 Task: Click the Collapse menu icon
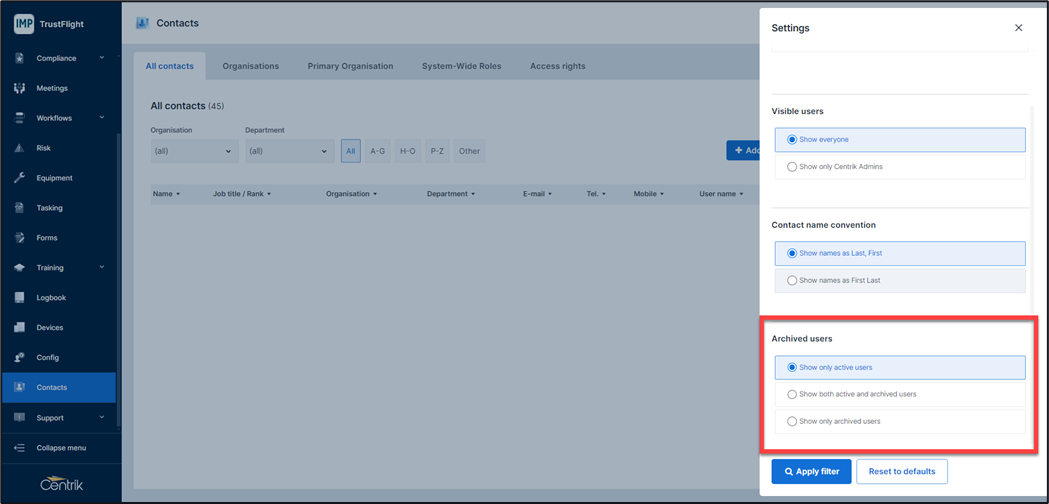19,448
